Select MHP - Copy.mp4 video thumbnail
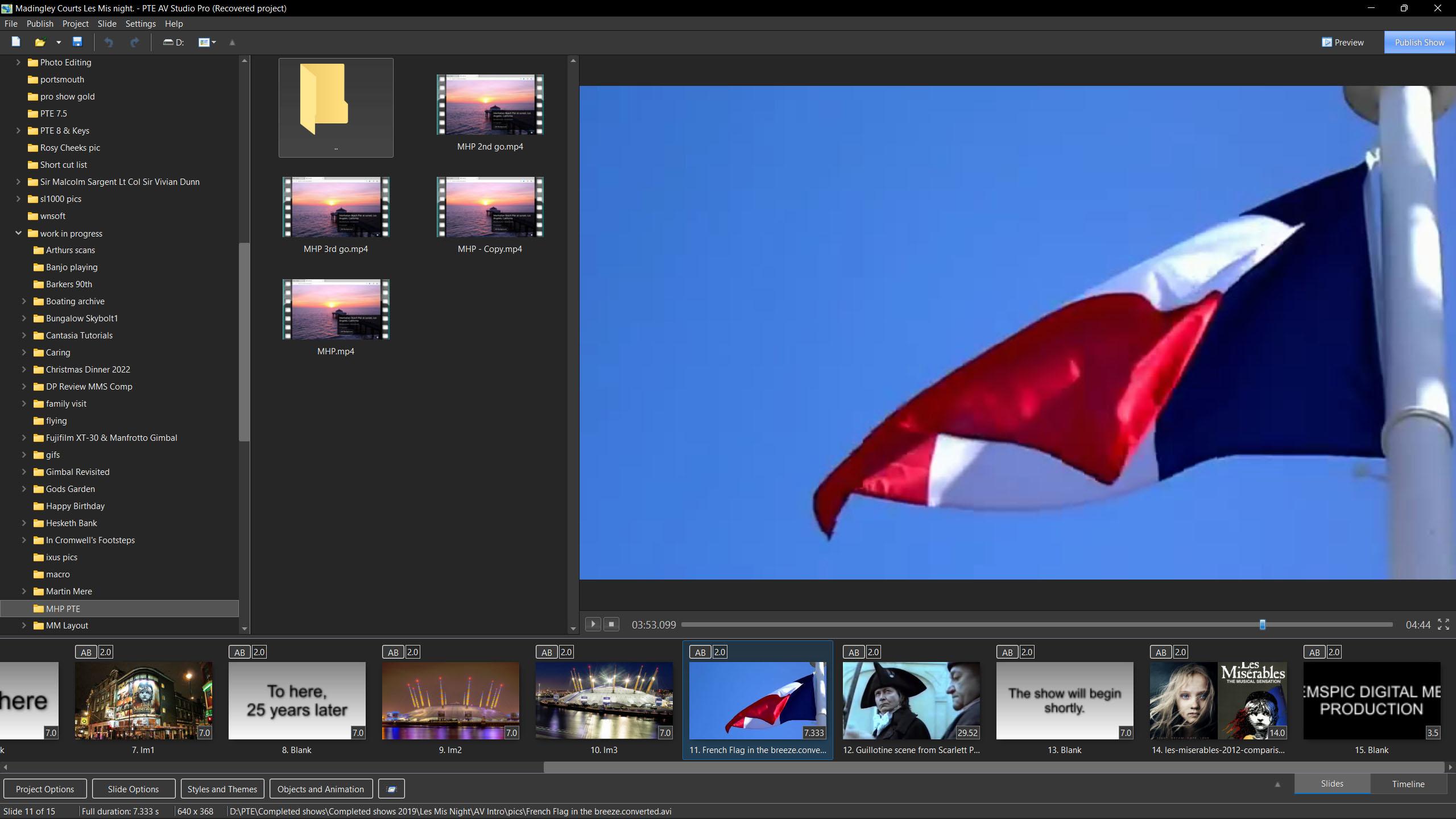This screenshot has width=1456, height=819. pos(490,207)
